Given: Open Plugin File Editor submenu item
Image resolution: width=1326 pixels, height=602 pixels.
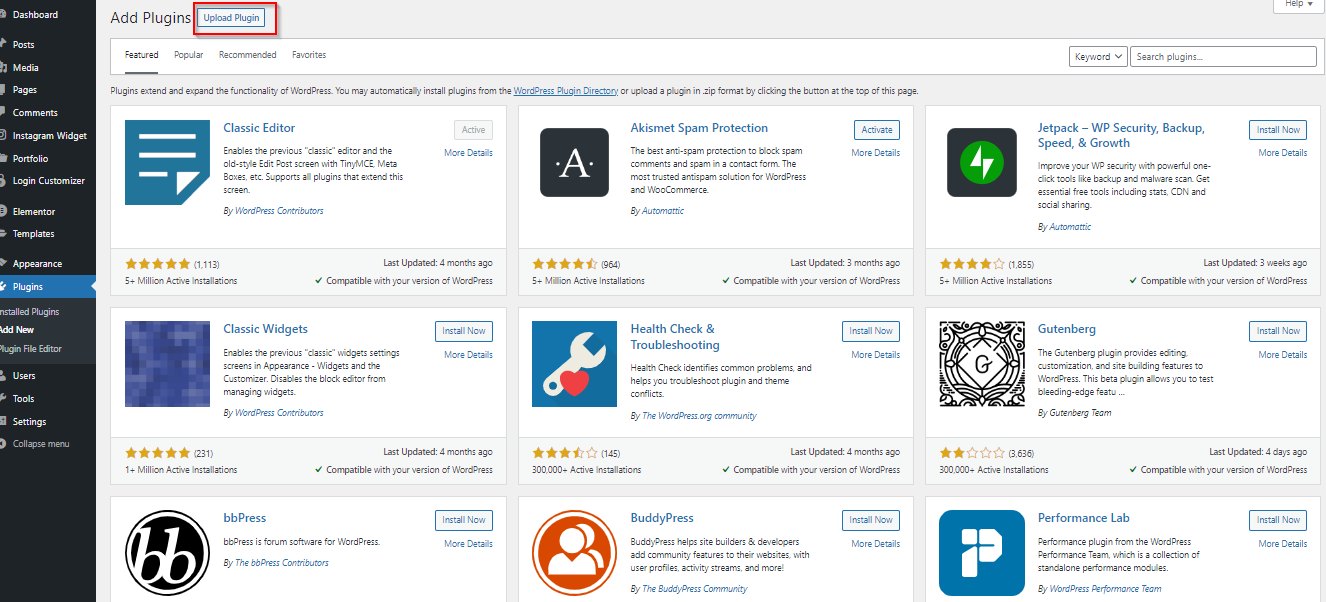Looking at the screenshot, I should pyautogui.click(x=30, y=349).
